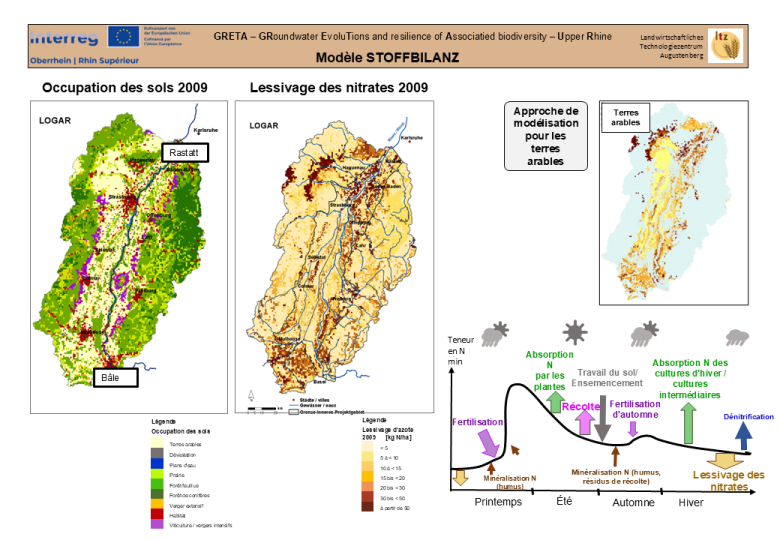The image size is (780, 540).
Task: Click heading 'Occupation des sols 2009'
Action: coord(124,88)
